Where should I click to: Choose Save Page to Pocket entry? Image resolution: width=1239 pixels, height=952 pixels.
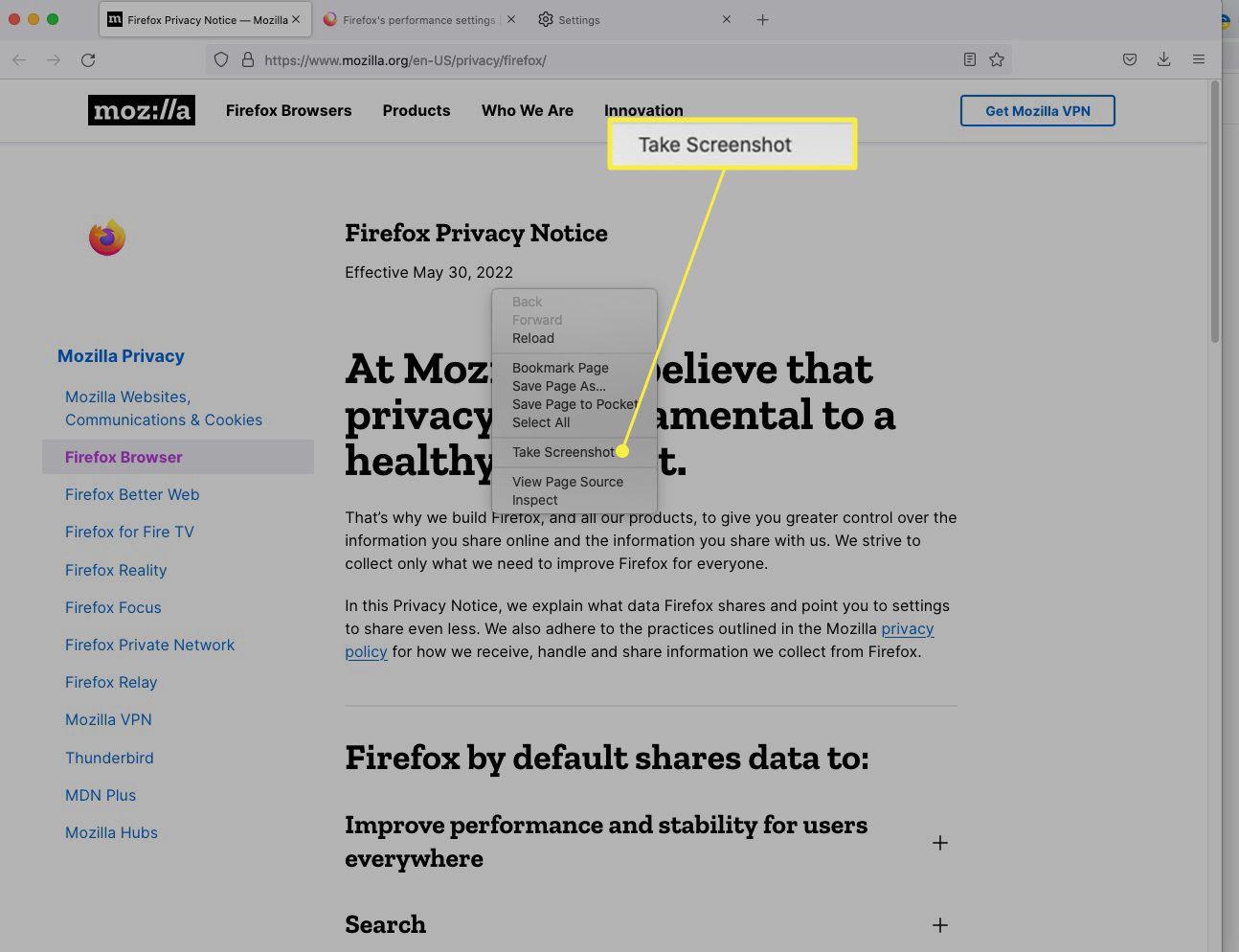[x=574, y=404]
